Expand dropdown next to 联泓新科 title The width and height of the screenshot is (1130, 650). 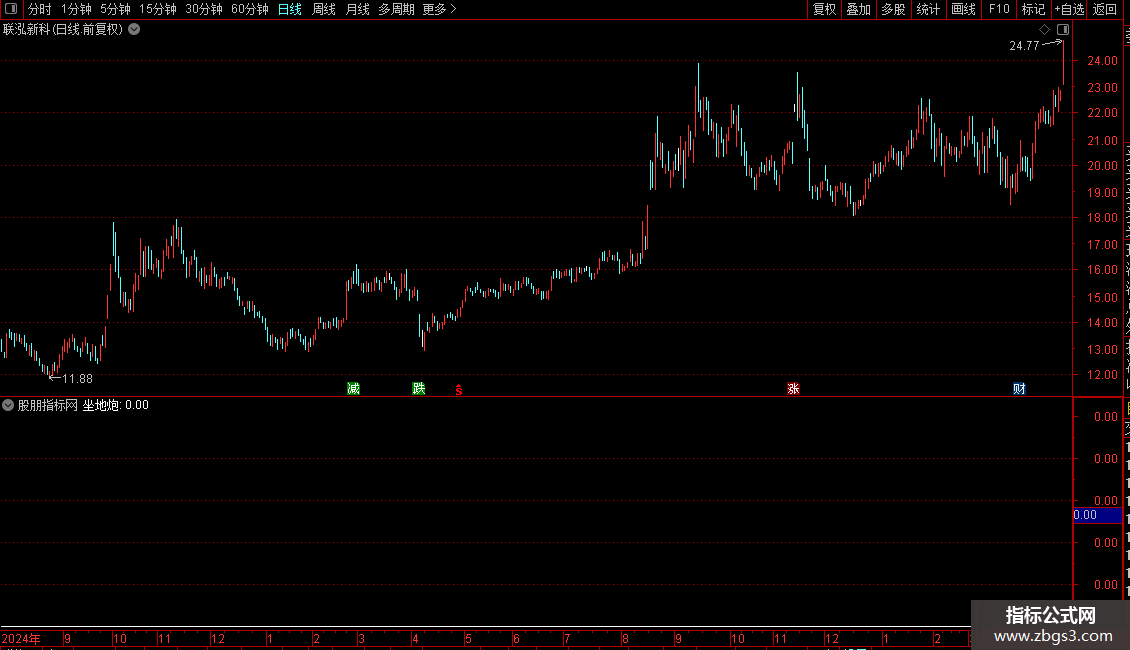tap(134, 30)
